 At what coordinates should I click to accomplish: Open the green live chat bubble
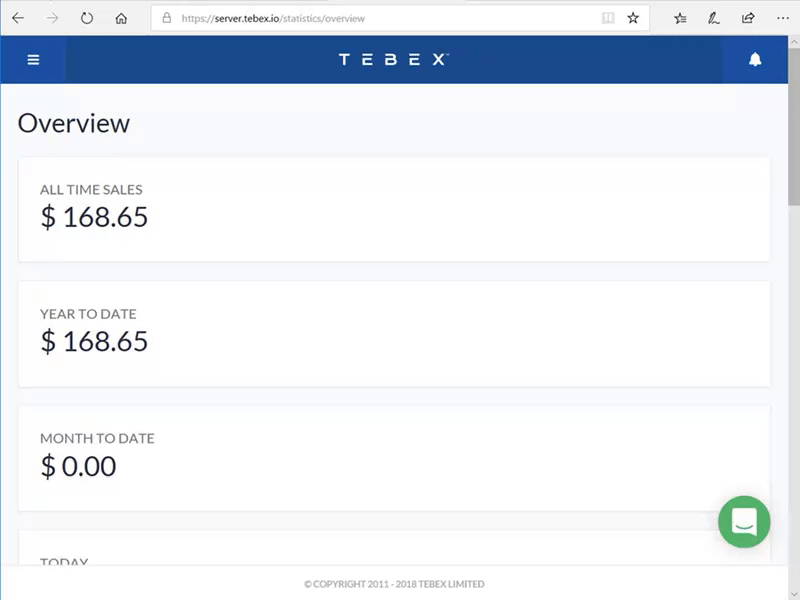pyautogui.click(x=744, y=522)
